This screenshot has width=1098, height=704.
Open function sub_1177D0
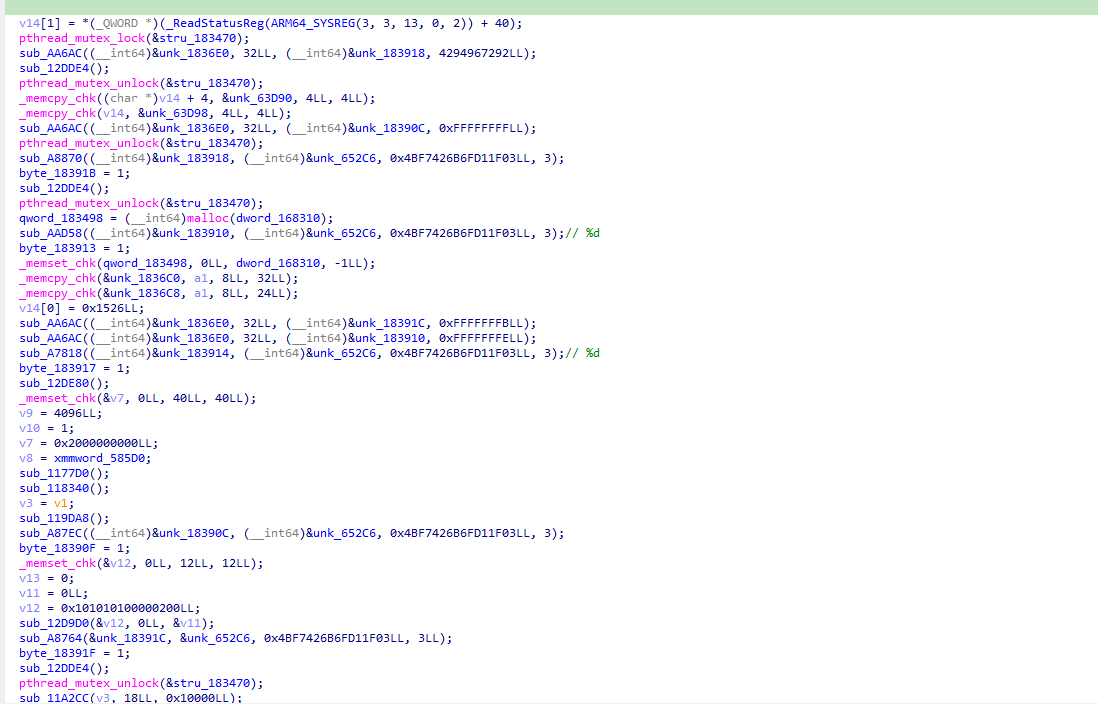54,474
